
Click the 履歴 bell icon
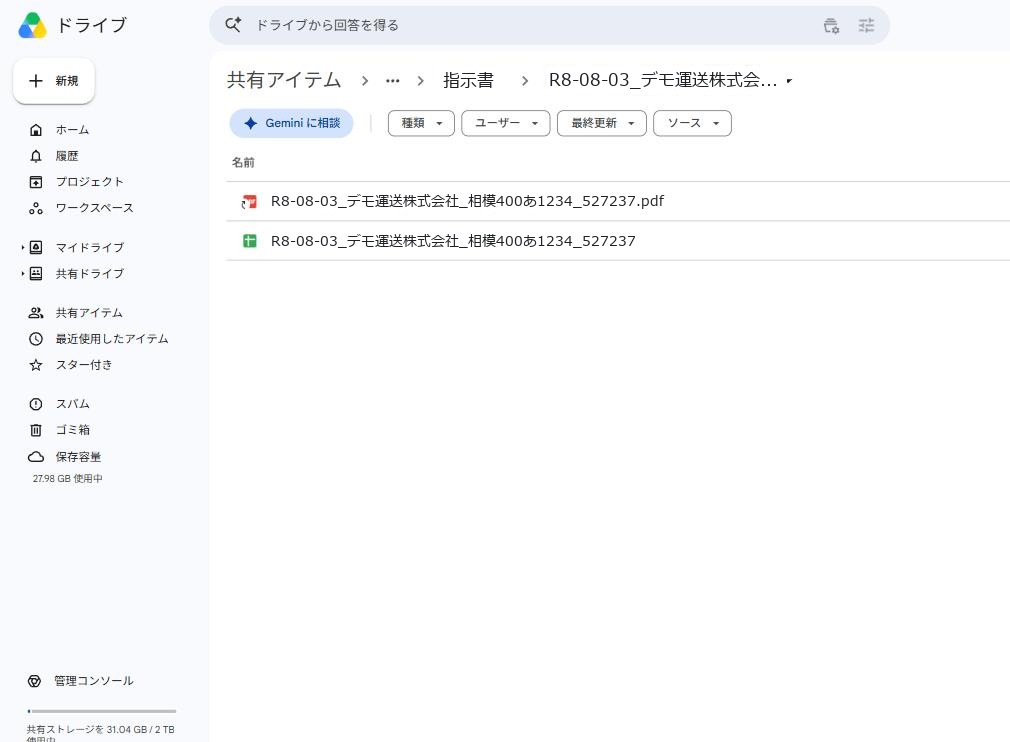coord(36,156)
